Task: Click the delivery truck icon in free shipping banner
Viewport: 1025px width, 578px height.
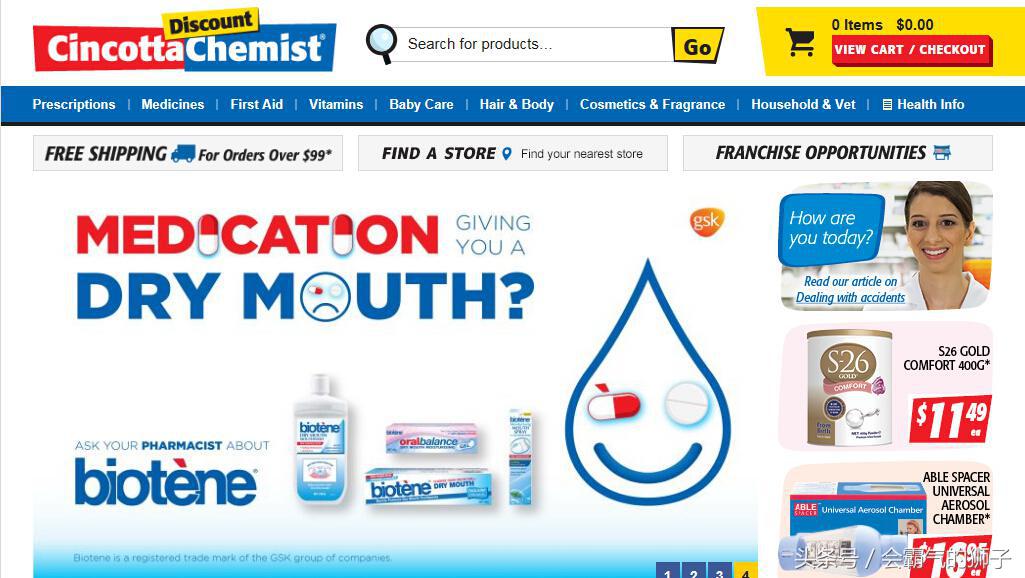Action: tap(183, 154)
